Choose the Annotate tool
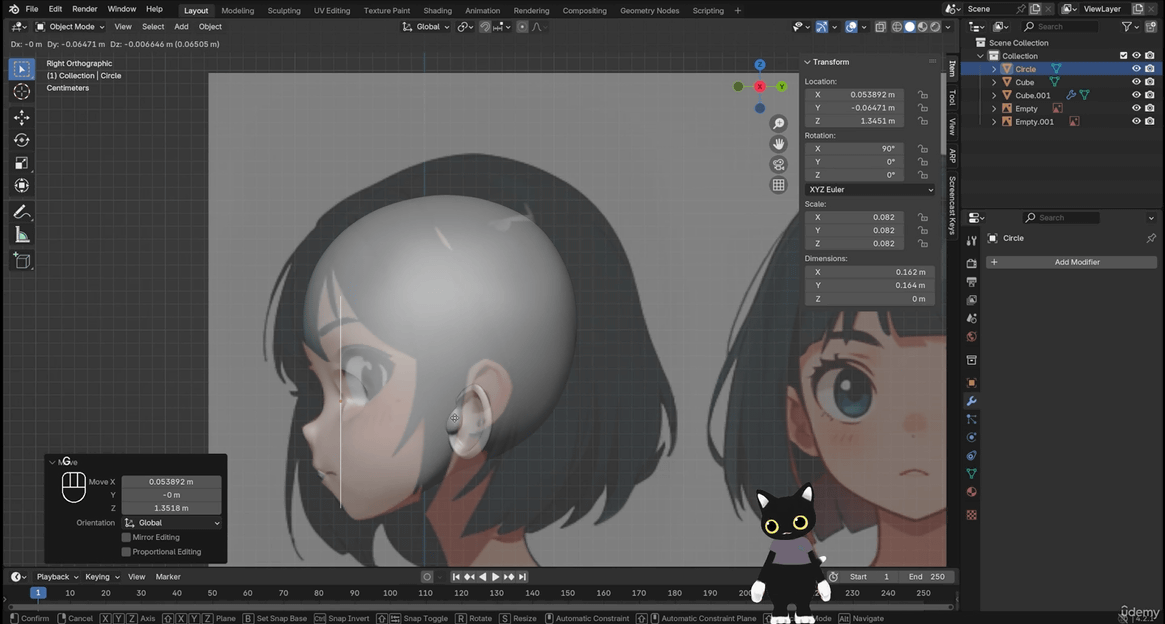This screenshot has width=1165, height=624. [x=22, y=212]
